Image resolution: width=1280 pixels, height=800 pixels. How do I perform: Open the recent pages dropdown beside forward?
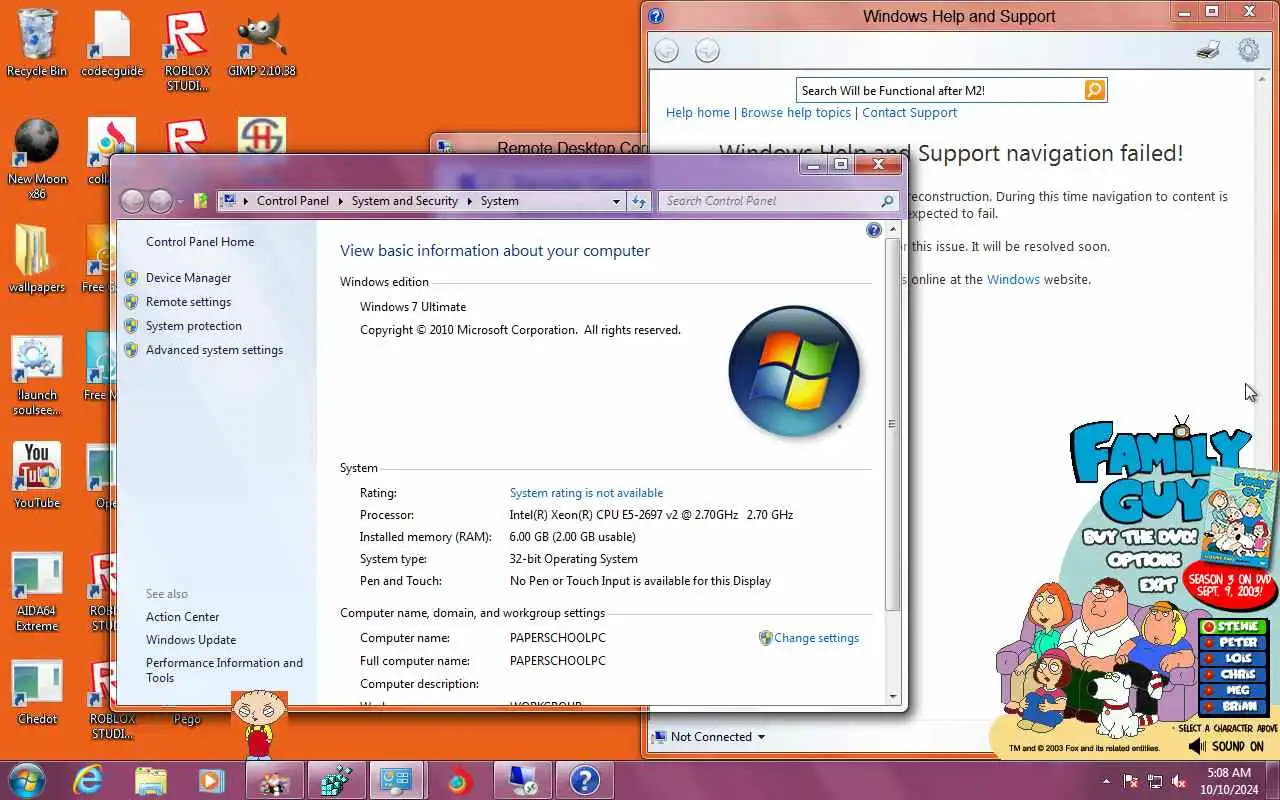pyautogui.click(x=180, y=202)
